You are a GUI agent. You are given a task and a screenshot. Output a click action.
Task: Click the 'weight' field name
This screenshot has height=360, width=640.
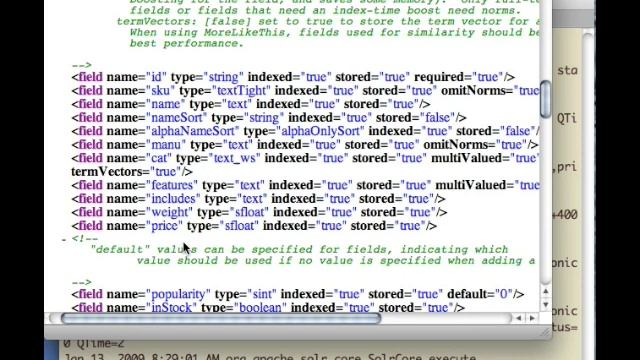click(x=169, y=212)
